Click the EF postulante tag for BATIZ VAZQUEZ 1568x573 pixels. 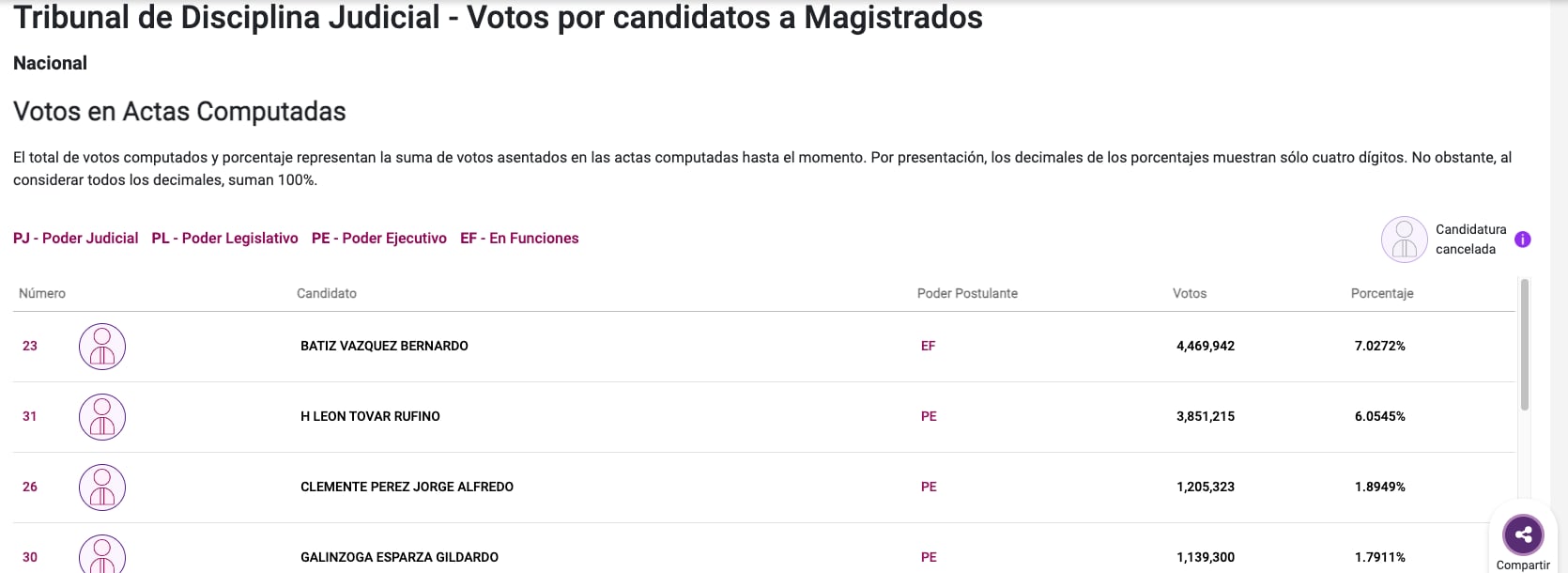click(x=928, y=346)
